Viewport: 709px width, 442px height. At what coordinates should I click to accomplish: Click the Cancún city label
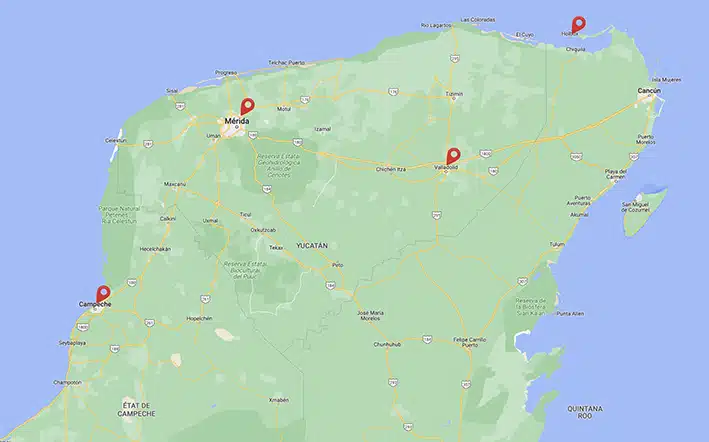point(648,91)
